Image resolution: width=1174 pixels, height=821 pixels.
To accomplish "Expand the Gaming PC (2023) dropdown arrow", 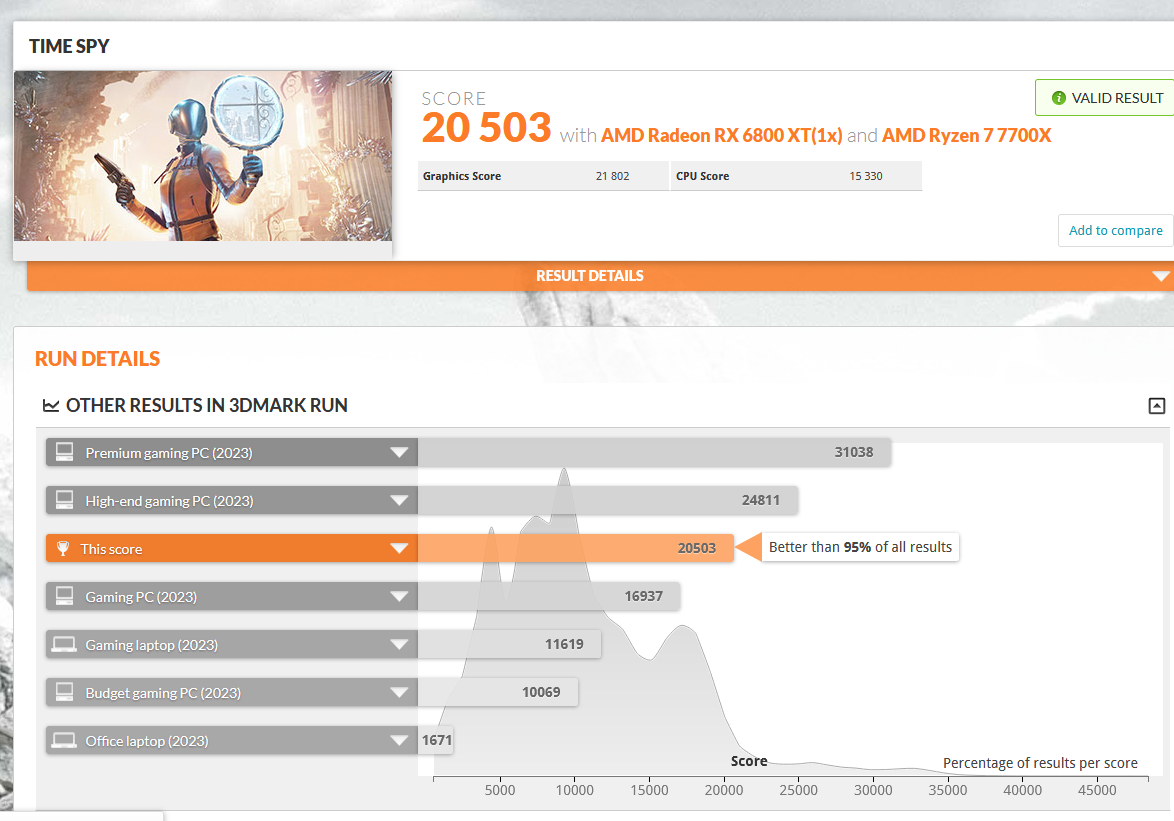I will [399, 596].
